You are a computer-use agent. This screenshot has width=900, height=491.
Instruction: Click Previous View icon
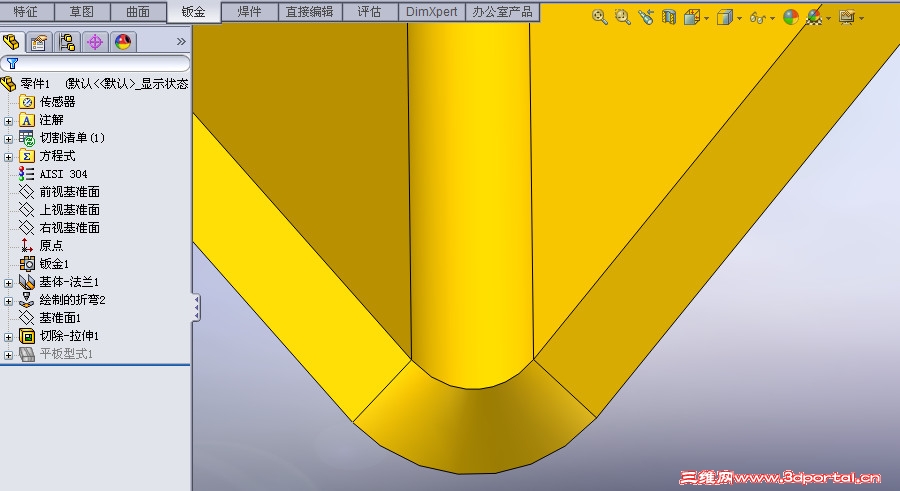[x=646, y=17]
